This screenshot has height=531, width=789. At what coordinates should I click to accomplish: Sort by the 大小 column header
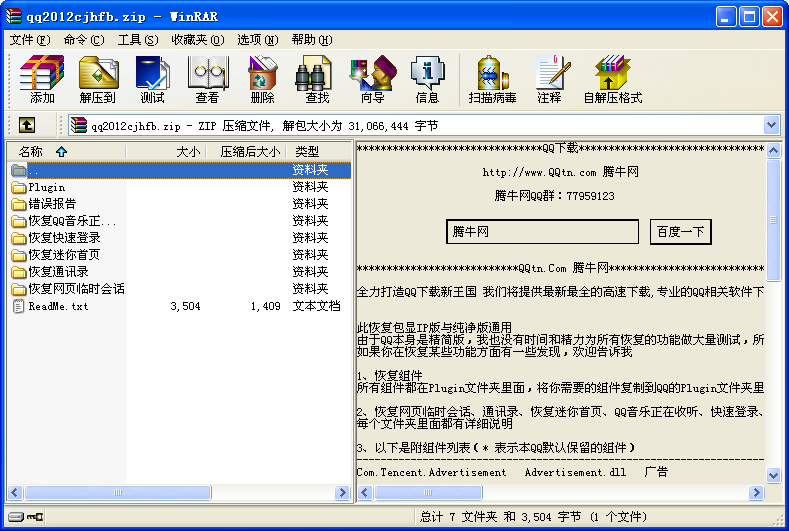click(x=166, y=151)
